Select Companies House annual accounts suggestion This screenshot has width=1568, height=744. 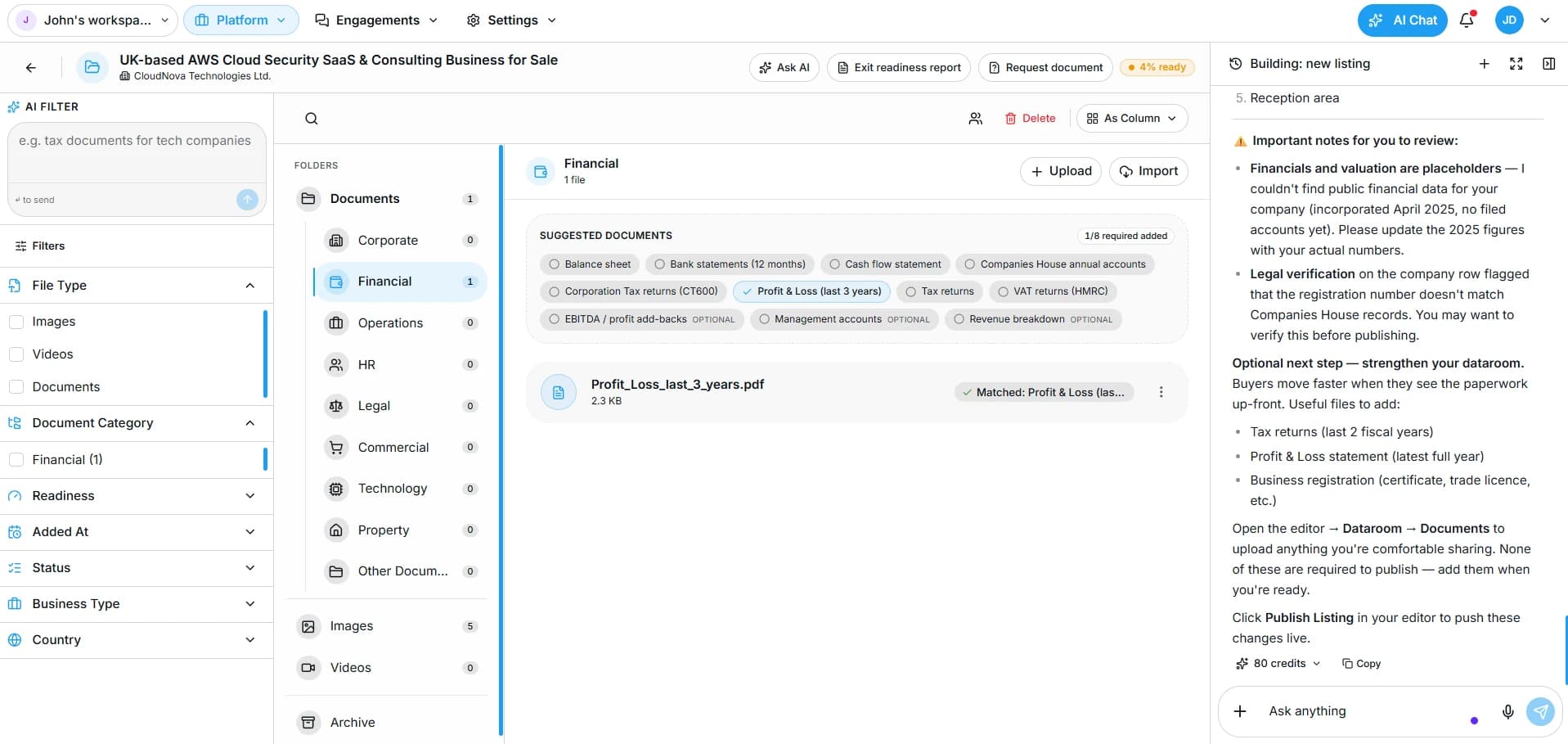(1055, 264)
